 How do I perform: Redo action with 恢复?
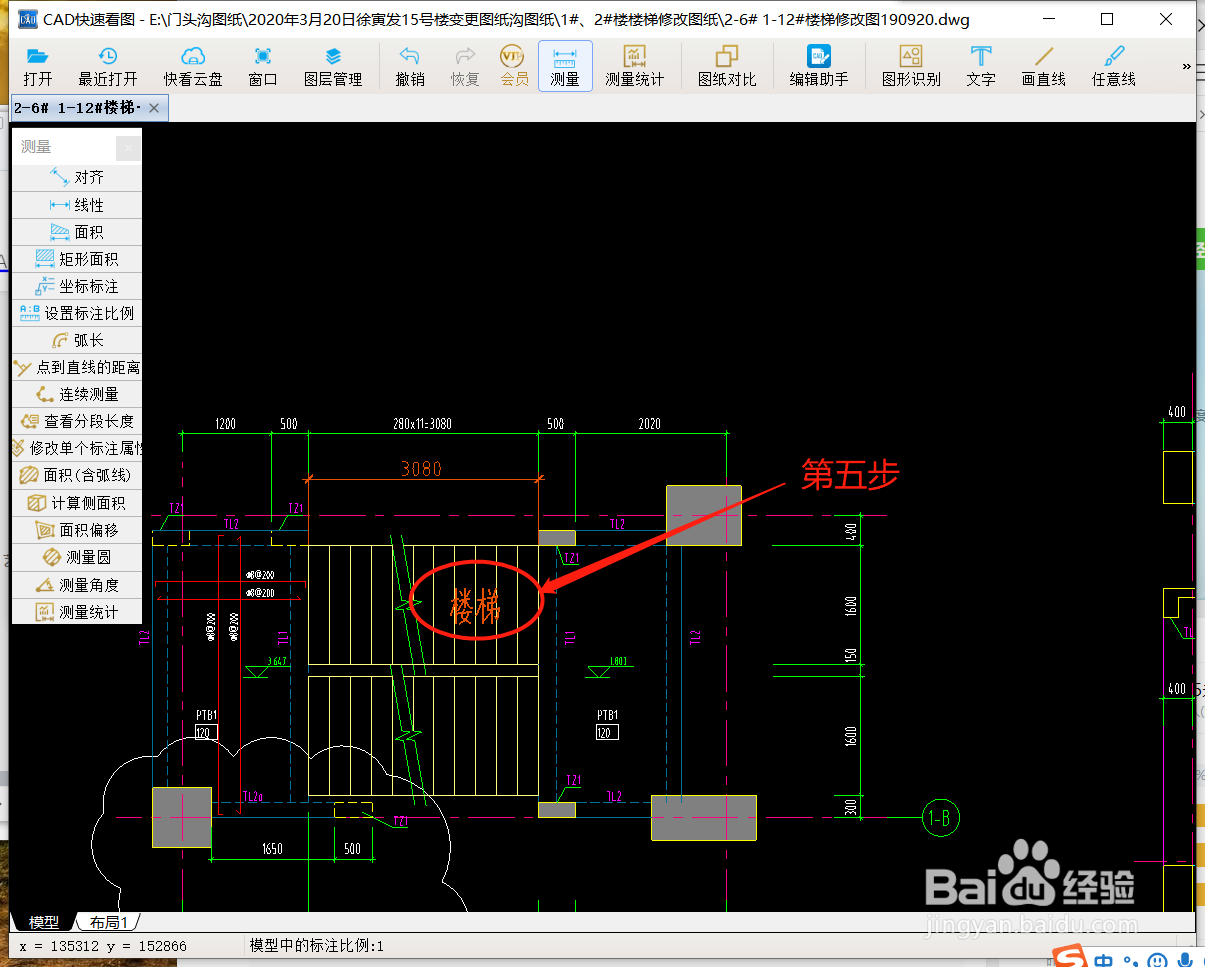[x=465, y=67]
